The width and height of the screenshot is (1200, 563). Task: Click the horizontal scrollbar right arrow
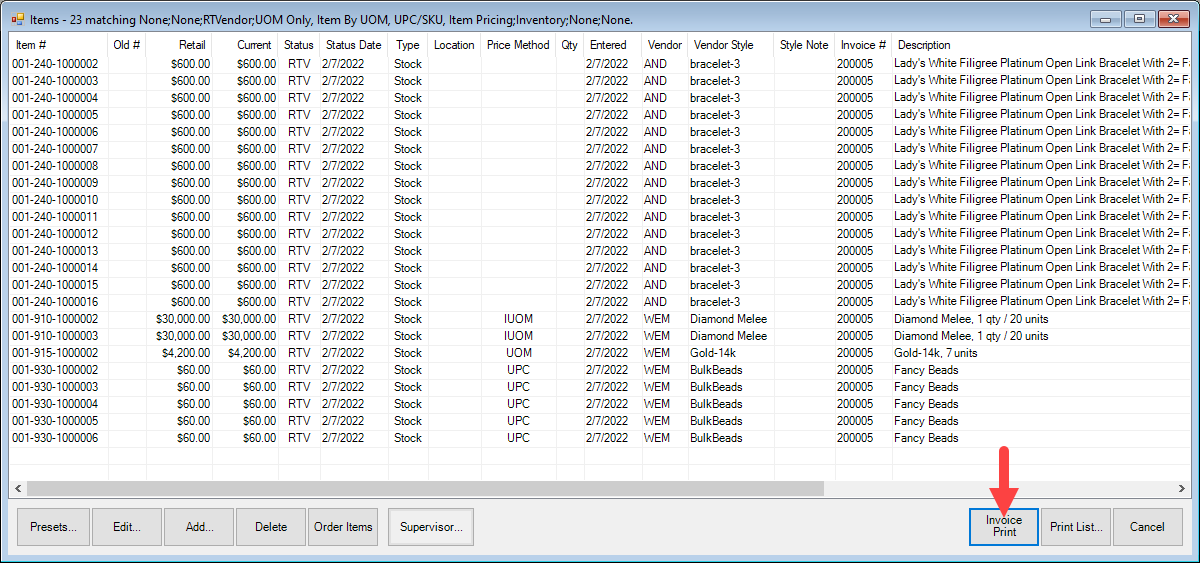1183,489
